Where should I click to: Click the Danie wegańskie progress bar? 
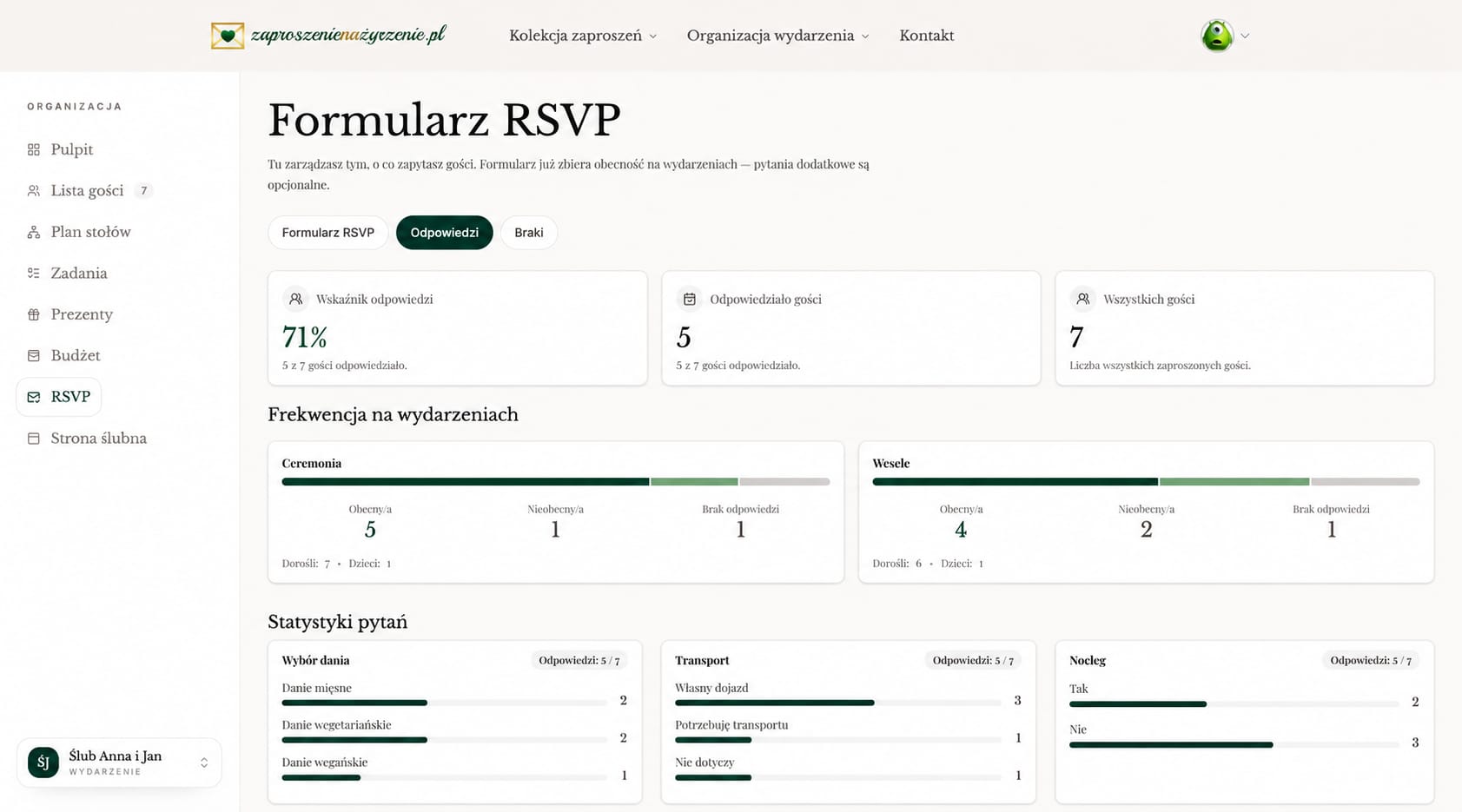click(x=444, y=777)
